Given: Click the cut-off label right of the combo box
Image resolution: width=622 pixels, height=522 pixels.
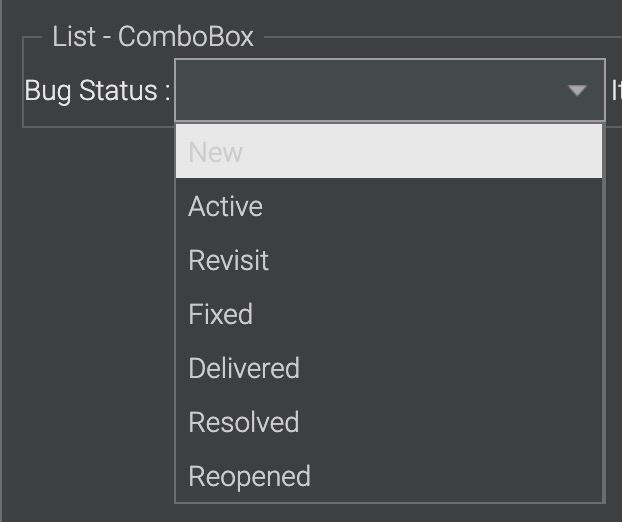Looking at the screenshot, I should [x=616, y=91].
